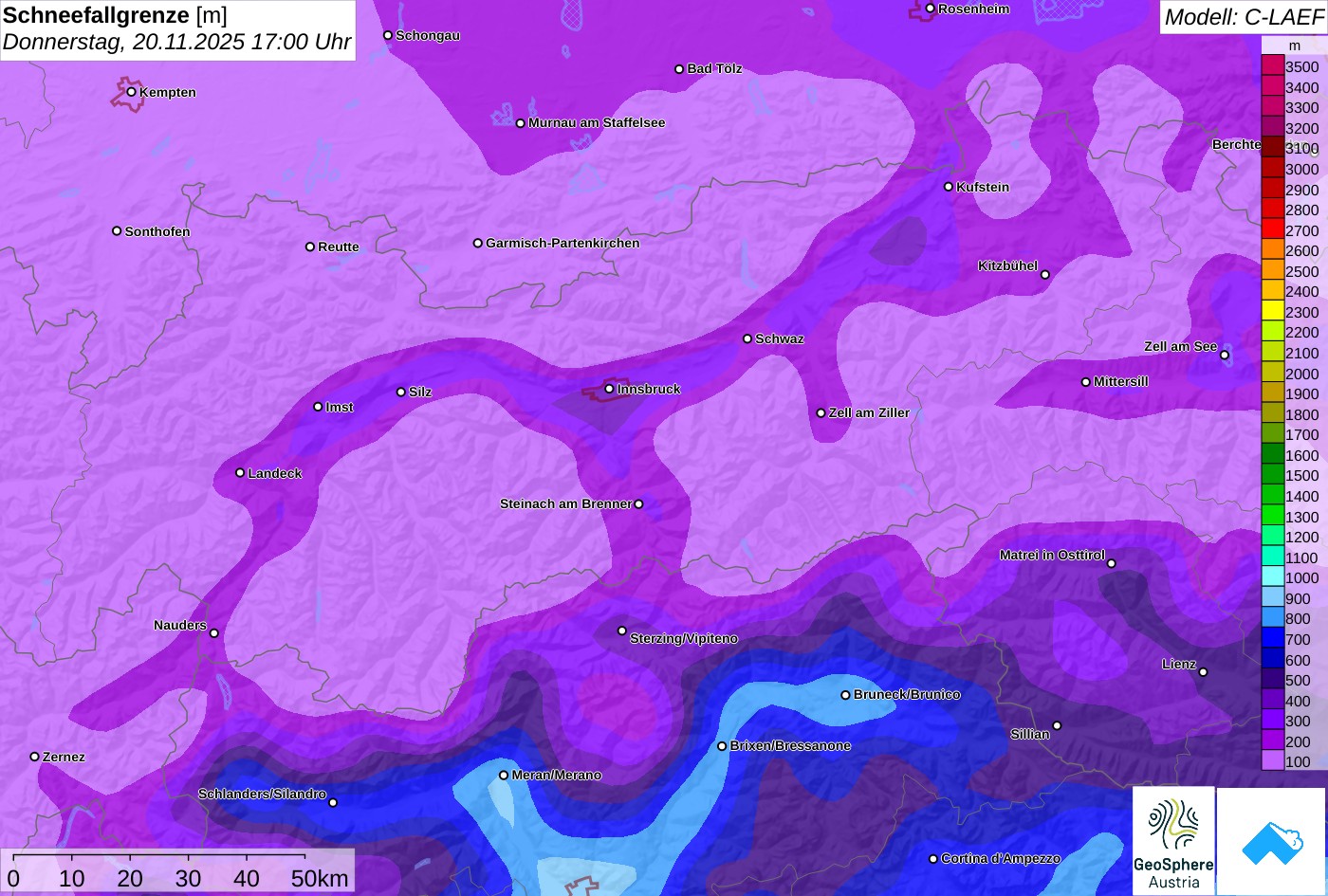This screenshot has height=896, width=1328.
Task: Select the 1000 m cyan legend swatch
Action: [x=1272, y=576]
